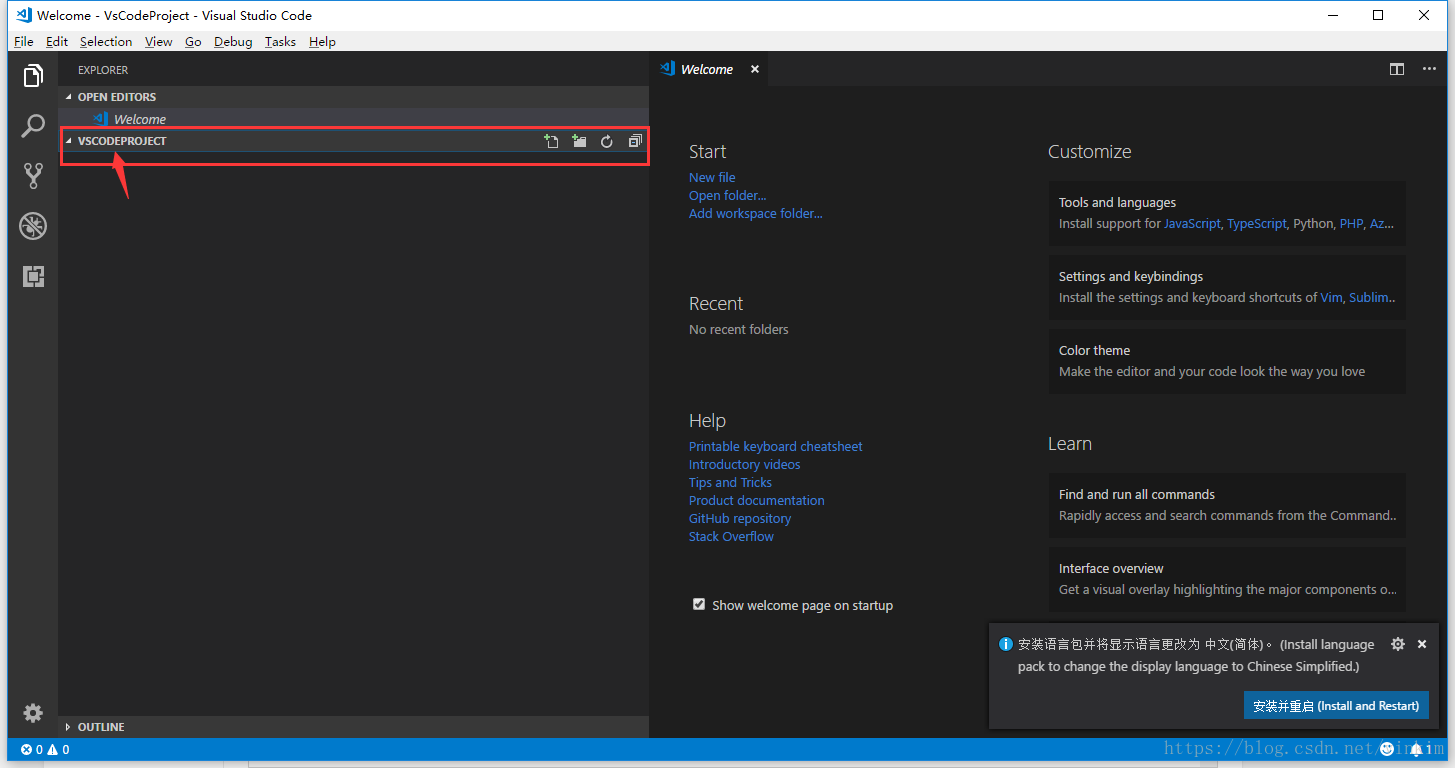Open the Debug menu
1455x768 pixels.
233,42
